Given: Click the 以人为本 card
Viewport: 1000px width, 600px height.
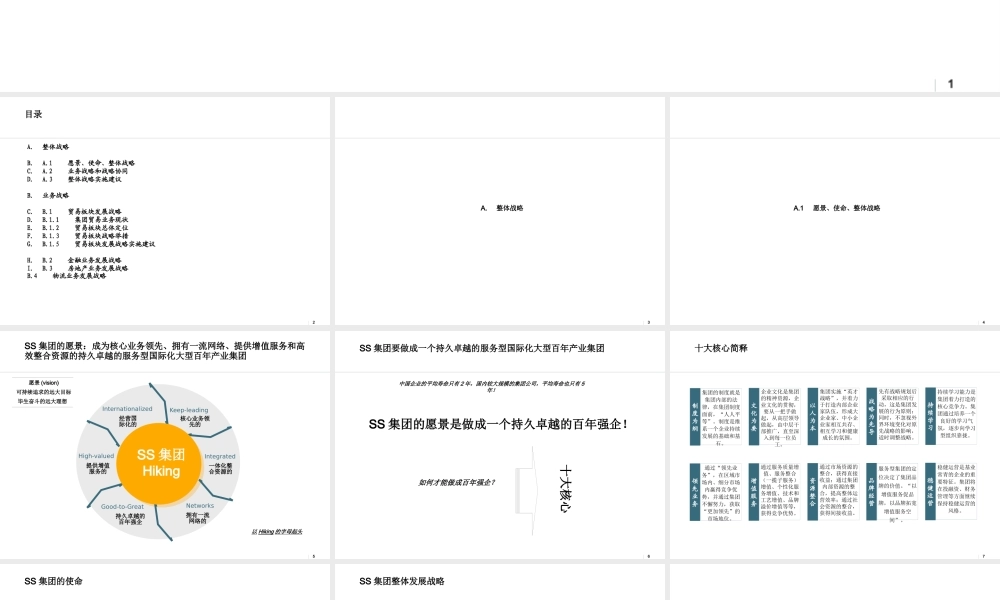Looking at the screenshot, I should click(833, 416).
